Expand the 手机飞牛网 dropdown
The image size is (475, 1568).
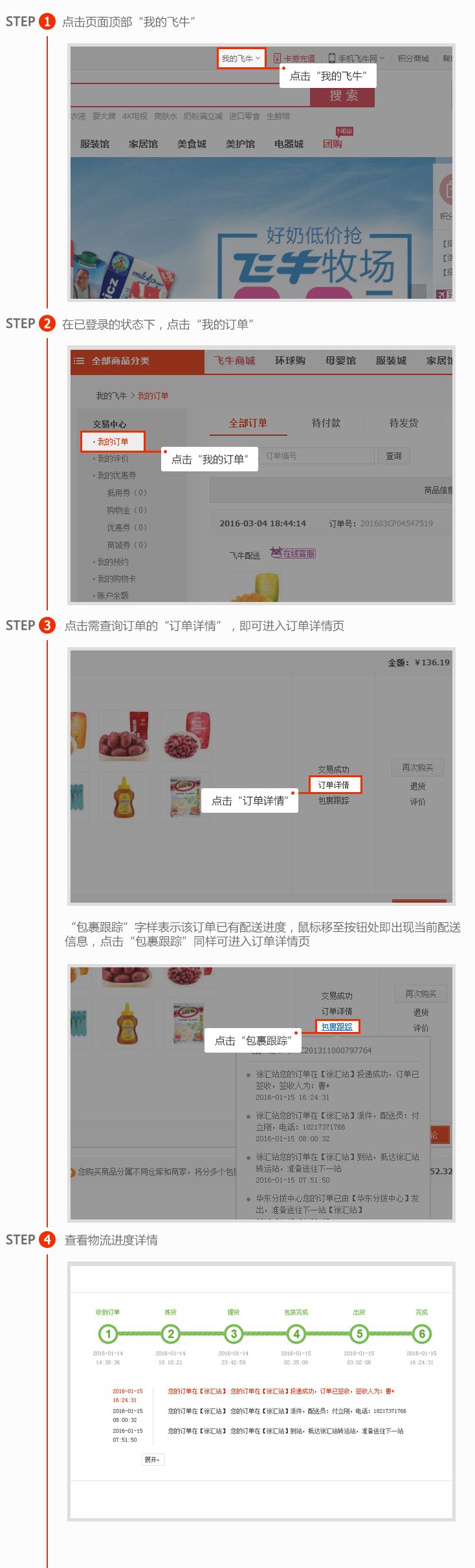(357, 58)
